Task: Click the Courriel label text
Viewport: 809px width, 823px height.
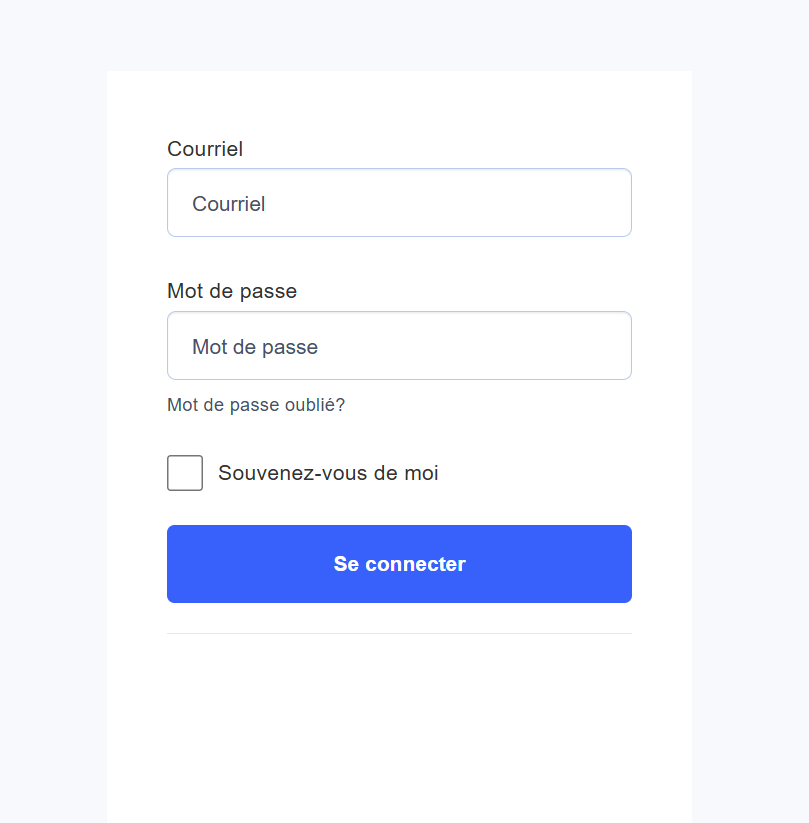Action: [205, 149]
